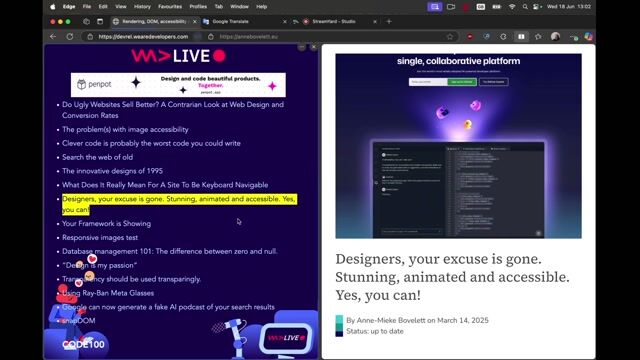Click the red recording extension icon

click(x=470, y=37)
